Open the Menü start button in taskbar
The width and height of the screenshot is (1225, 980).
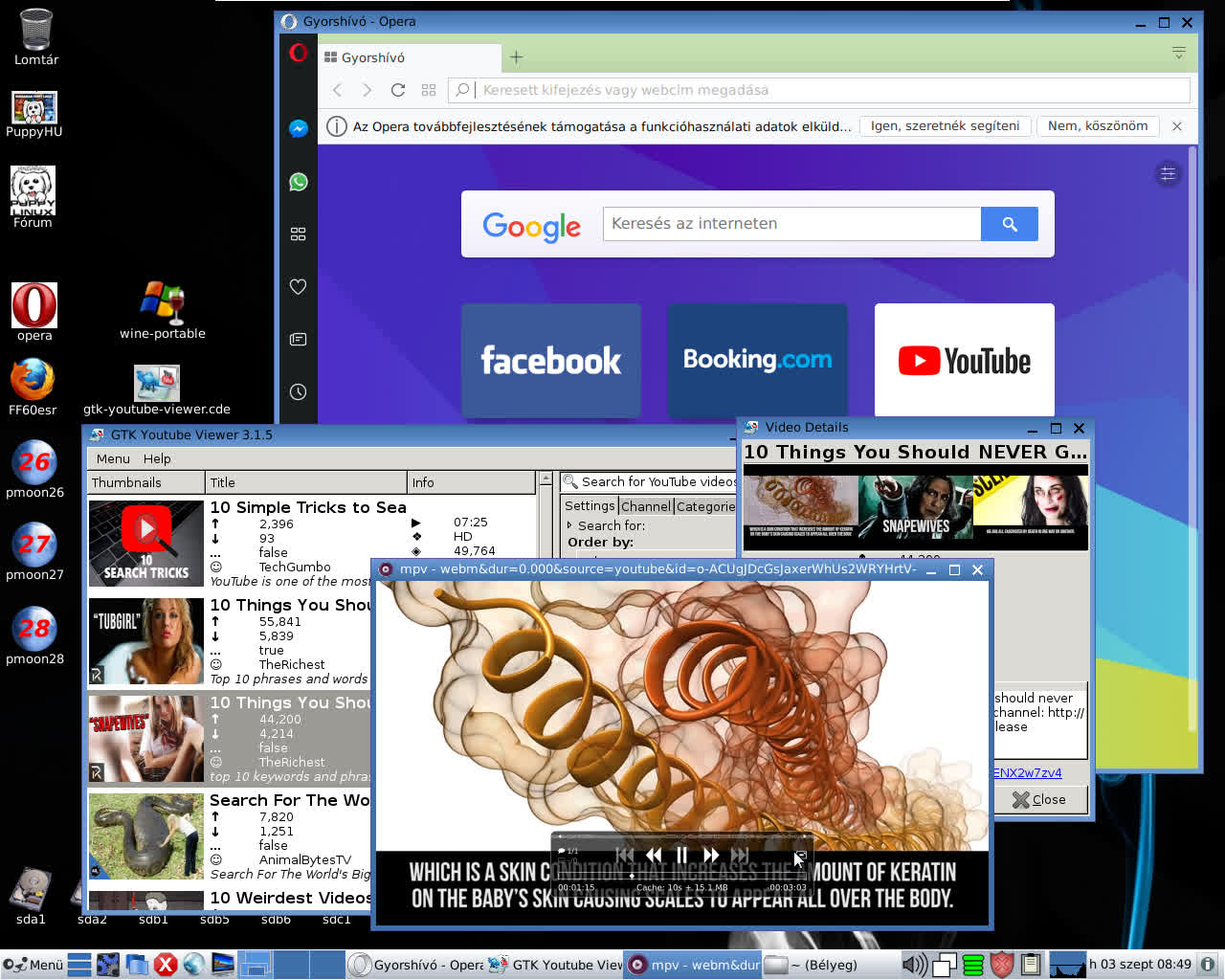click(x=33, y=964)
